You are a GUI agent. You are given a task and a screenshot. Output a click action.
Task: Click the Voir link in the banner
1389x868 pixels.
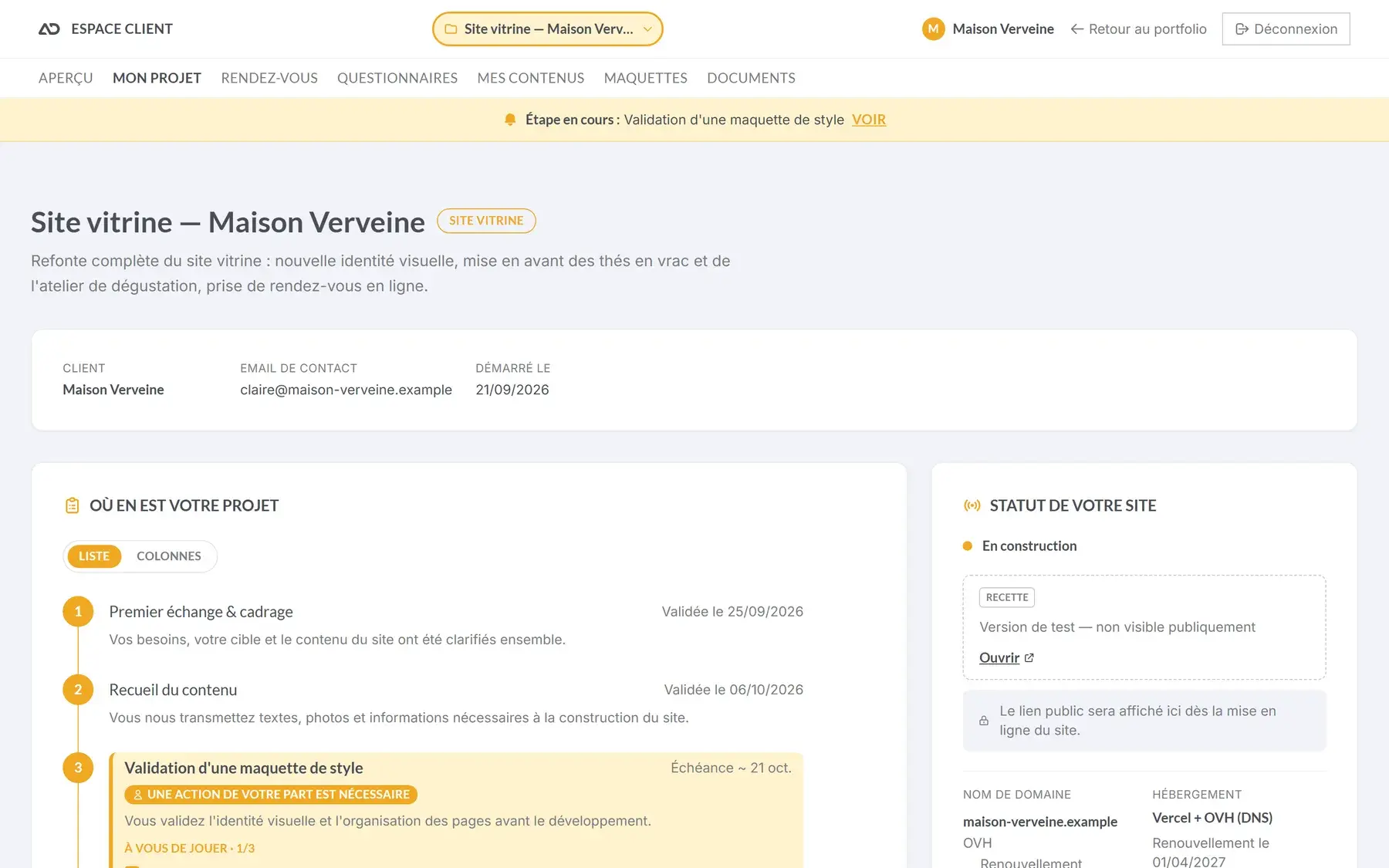click(869, 120)
